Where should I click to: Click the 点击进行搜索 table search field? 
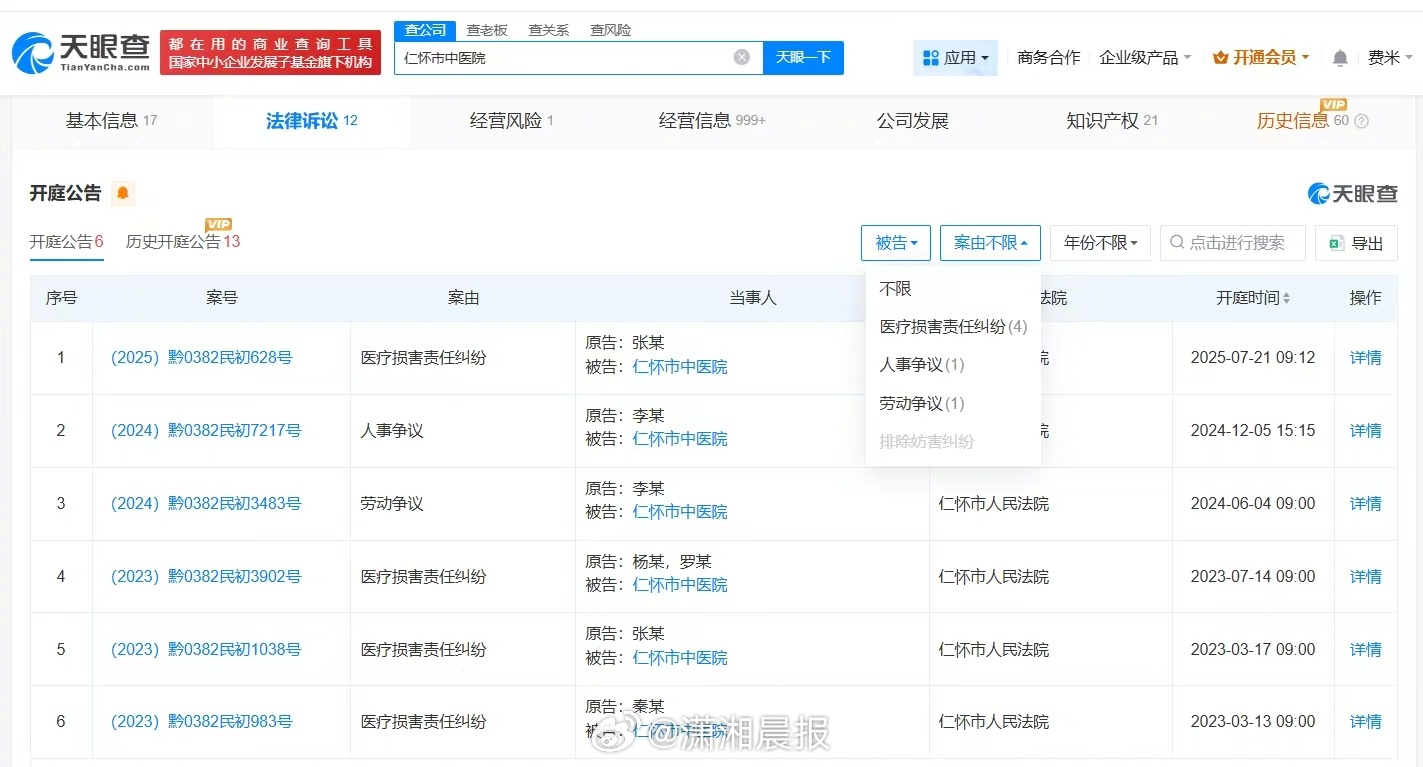1233,243
